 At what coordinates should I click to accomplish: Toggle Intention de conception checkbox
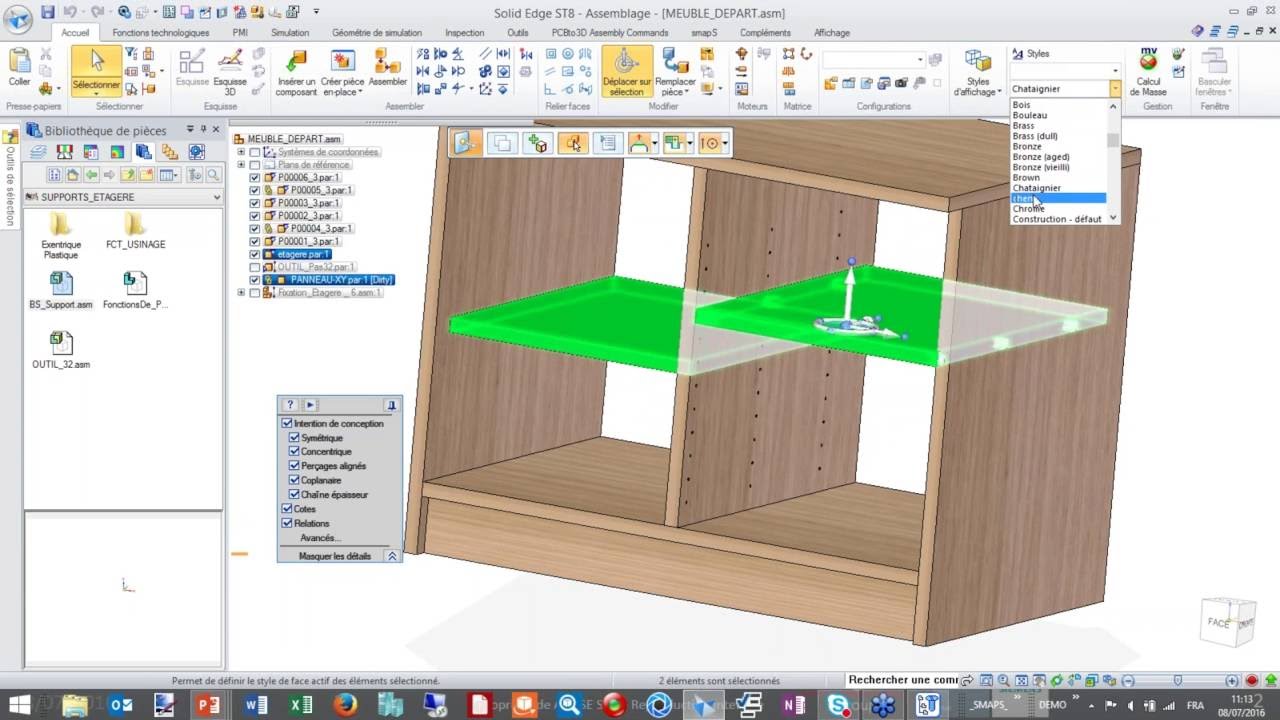click(287, 424)
